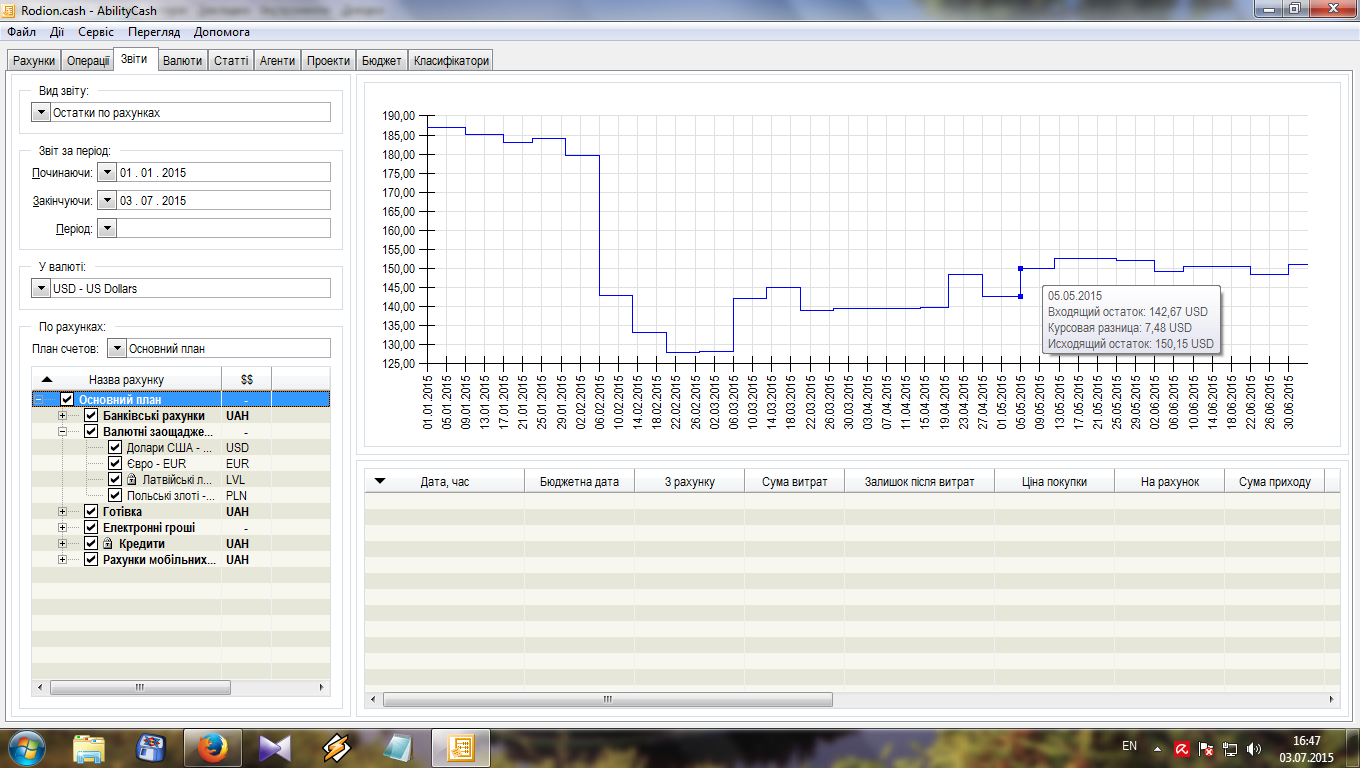Click the Notepad icon in taskbar

(x=397, y=747)
